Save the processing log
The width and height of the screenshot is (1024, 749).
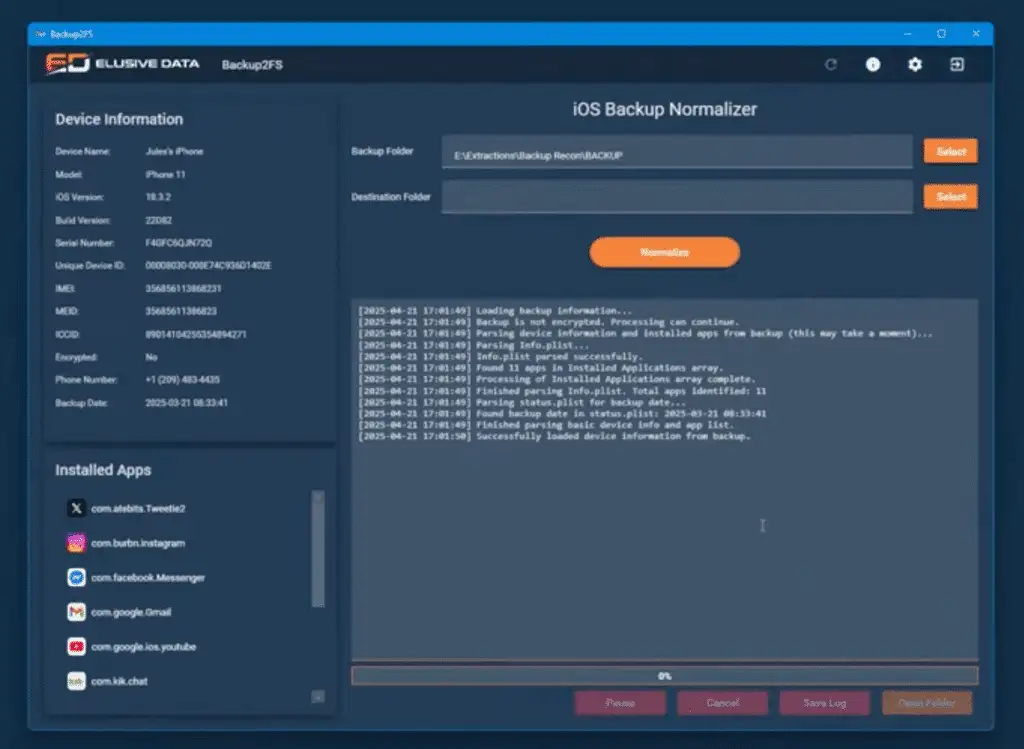824,703
